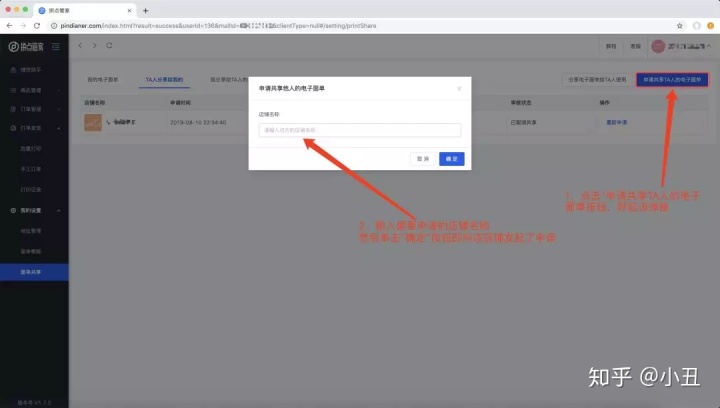Screen dimensions: 720x408
Task: Expand the 商品管理 sidebar menu
Action: point(34,90)
